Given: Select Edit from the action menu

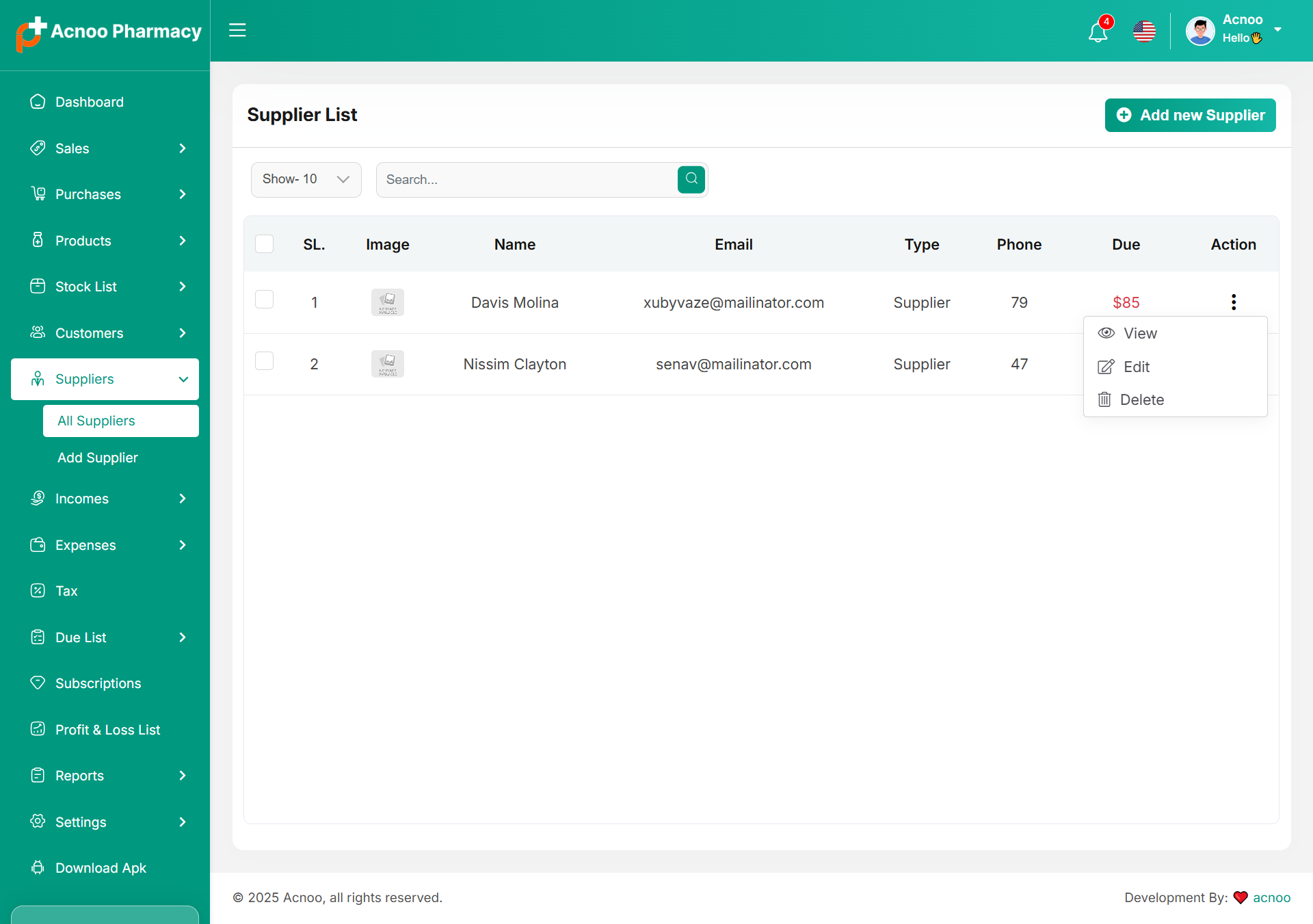Looking at the screenshot, I should 1136,367.
